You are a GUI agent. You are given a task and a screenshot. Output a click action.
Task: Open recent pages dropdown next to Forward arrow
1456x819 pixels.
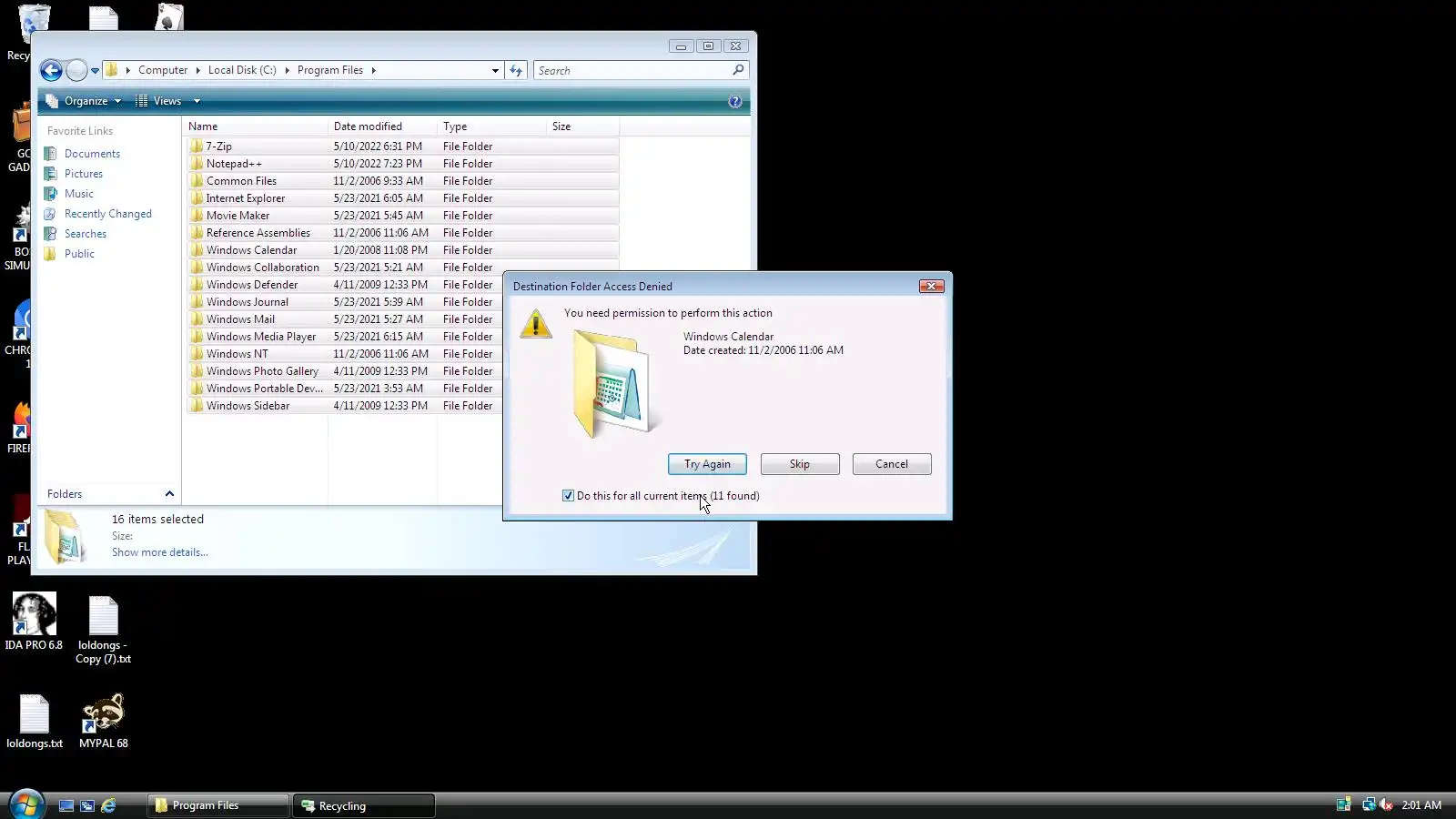tap(95, 71)
